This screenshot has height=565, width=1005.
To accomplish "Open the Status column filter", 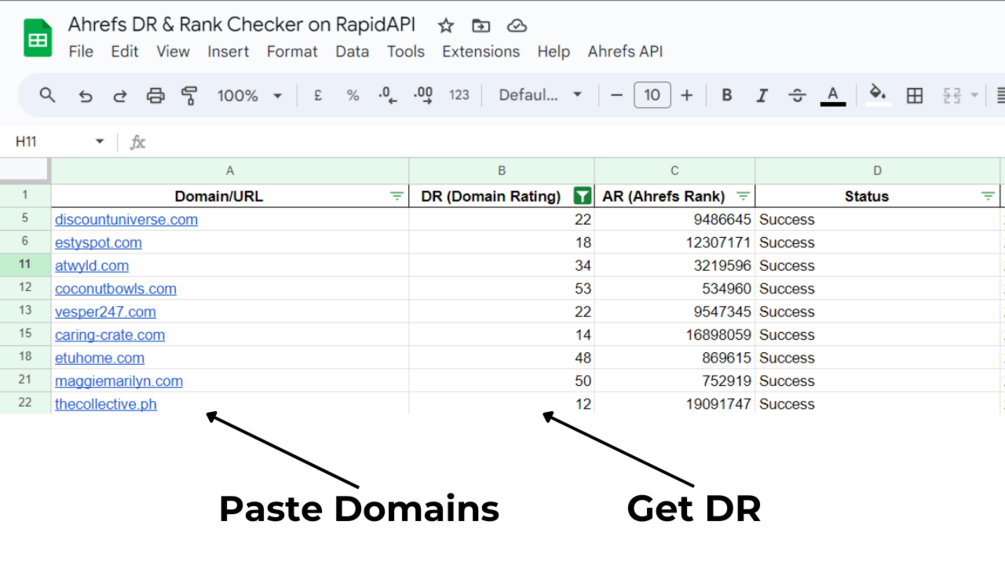I will pyautogui.click(x=988, y=196).
